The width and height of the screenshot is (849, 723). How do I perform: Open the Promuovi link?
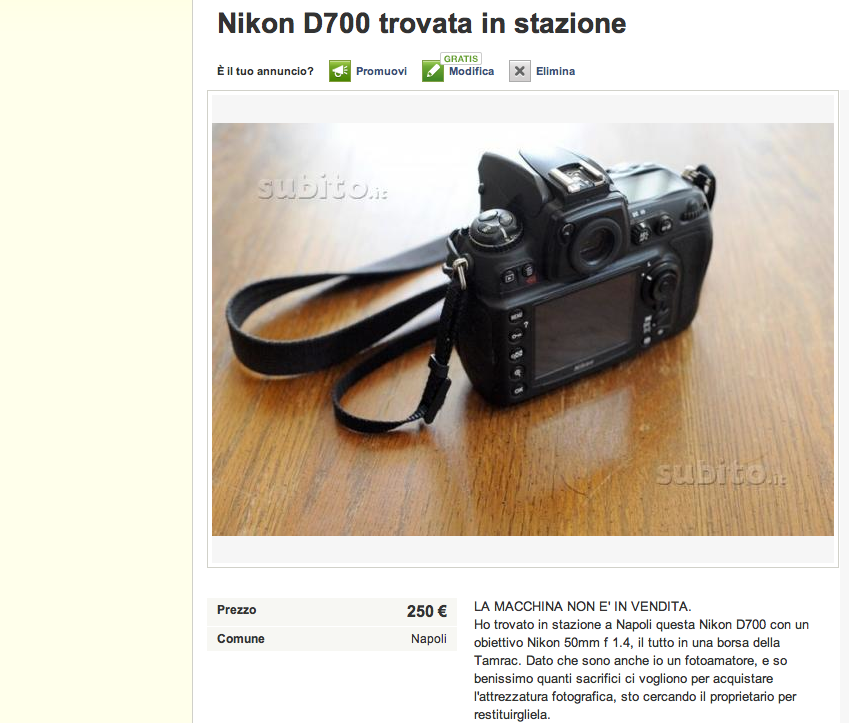click(381, 71)
